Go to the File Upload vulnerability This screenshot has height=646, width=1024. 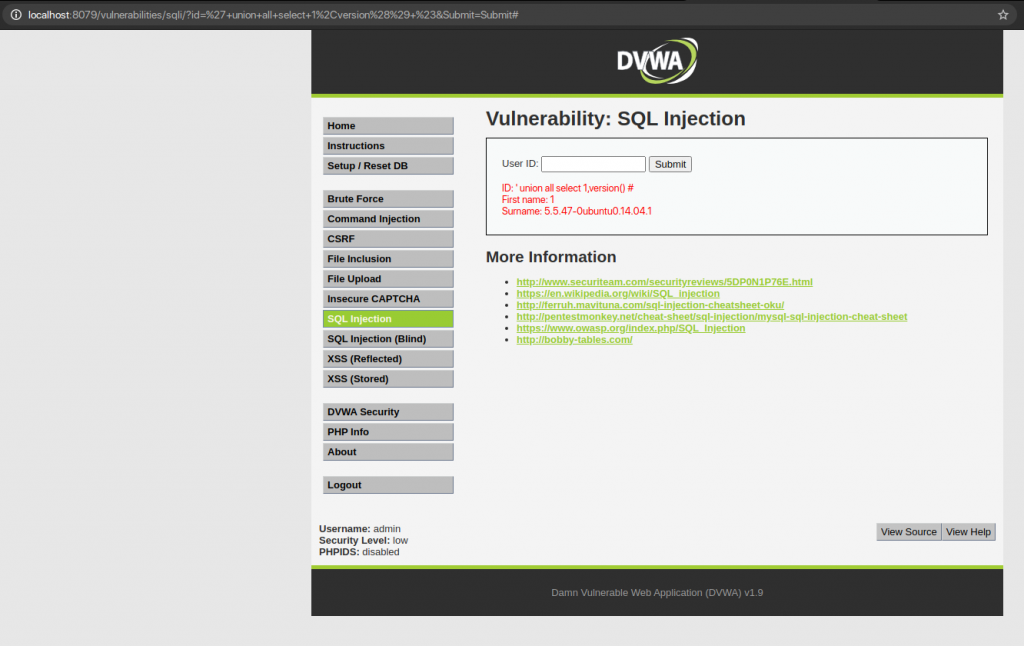point(388,278)
